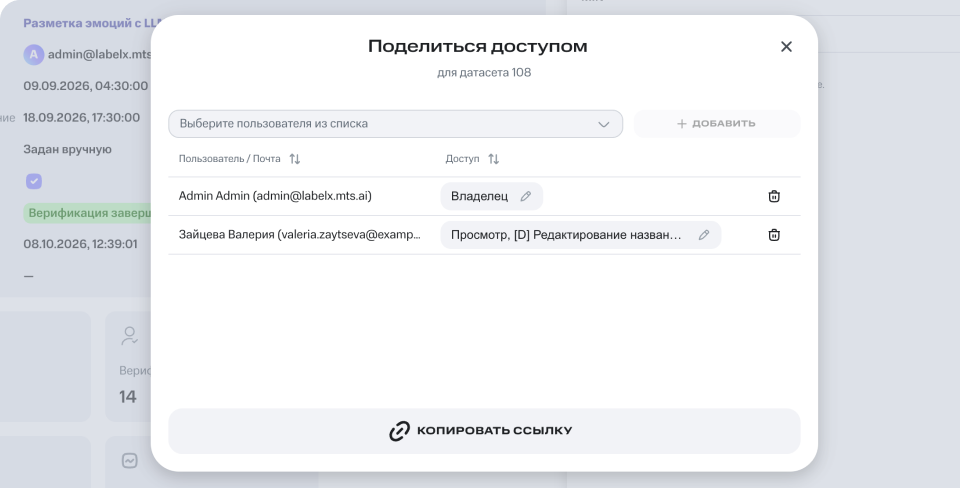Click Верификация завершена status badge
Image resolution: width=960 pixels, height=488 pixels.
88,213
